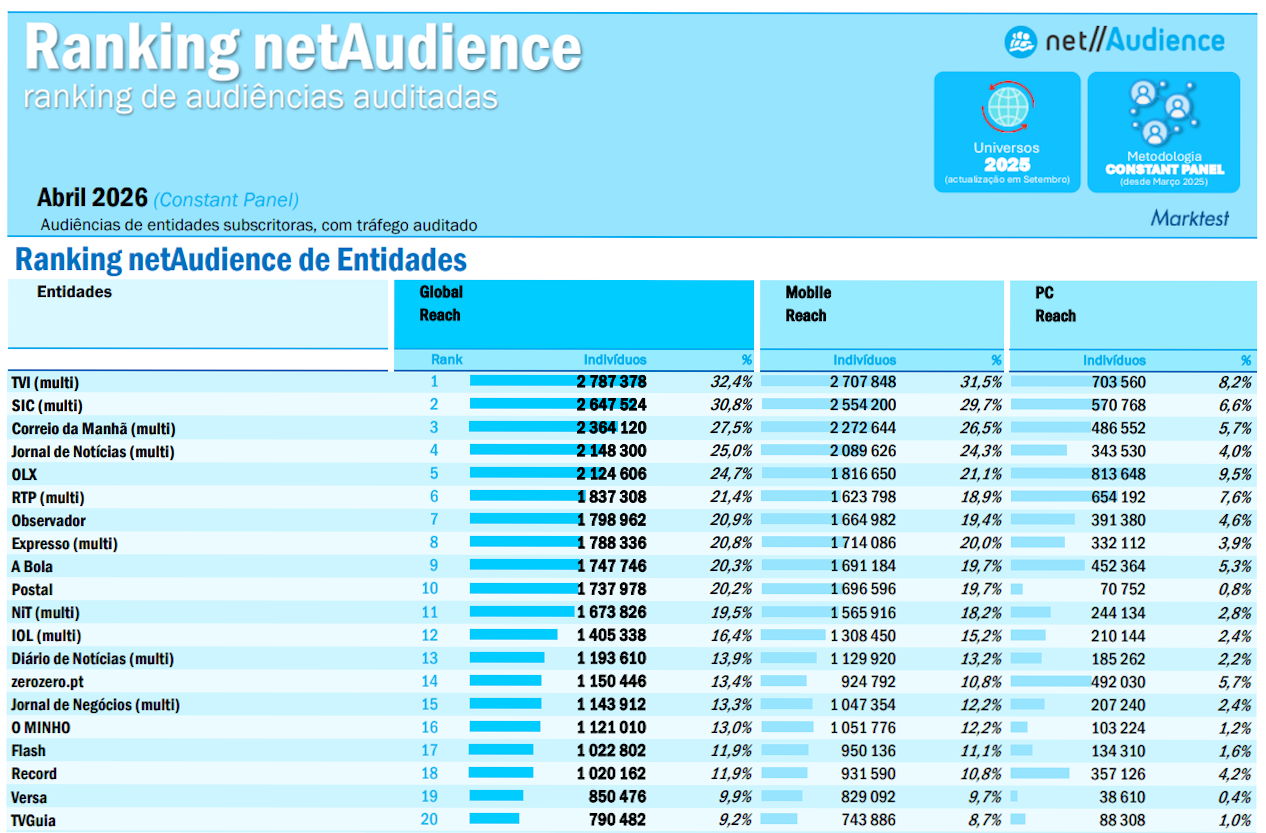This screenshot has height=833, width=1266.
Task: Click the Global Reach column header
Action: pos(441,304)
